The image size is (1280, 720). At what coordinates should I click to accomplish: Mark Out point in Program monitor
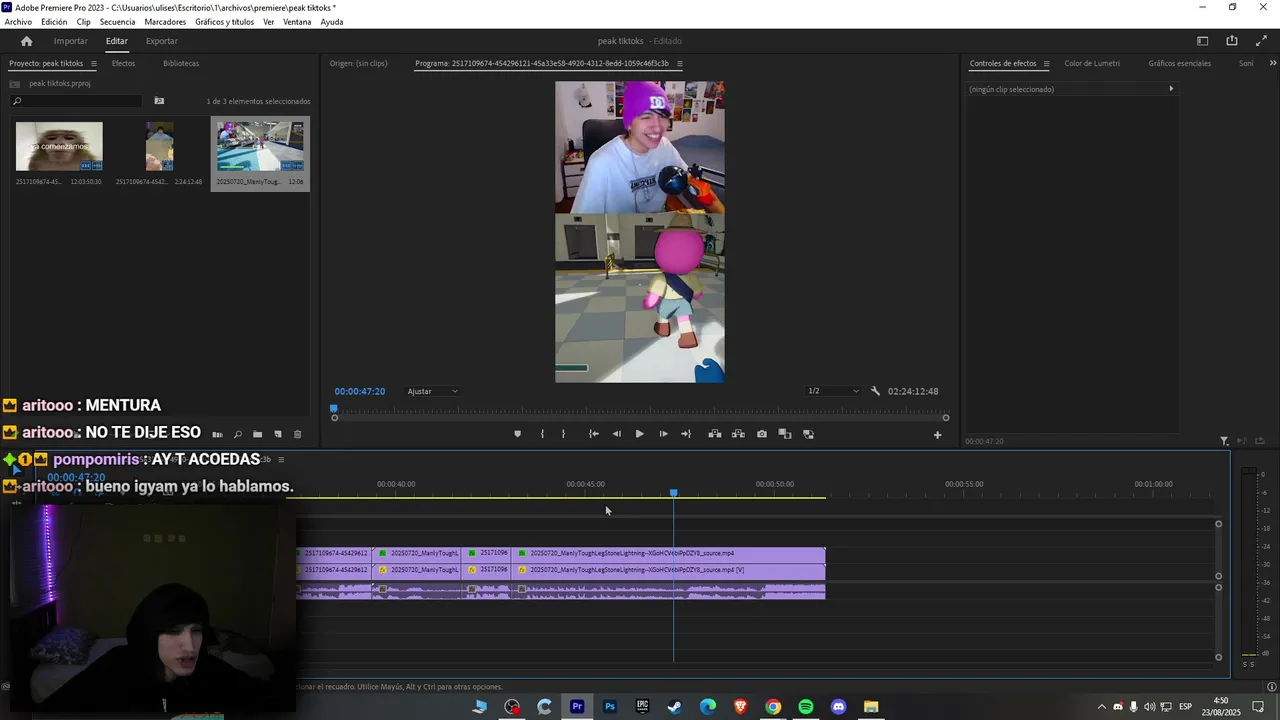563,434
